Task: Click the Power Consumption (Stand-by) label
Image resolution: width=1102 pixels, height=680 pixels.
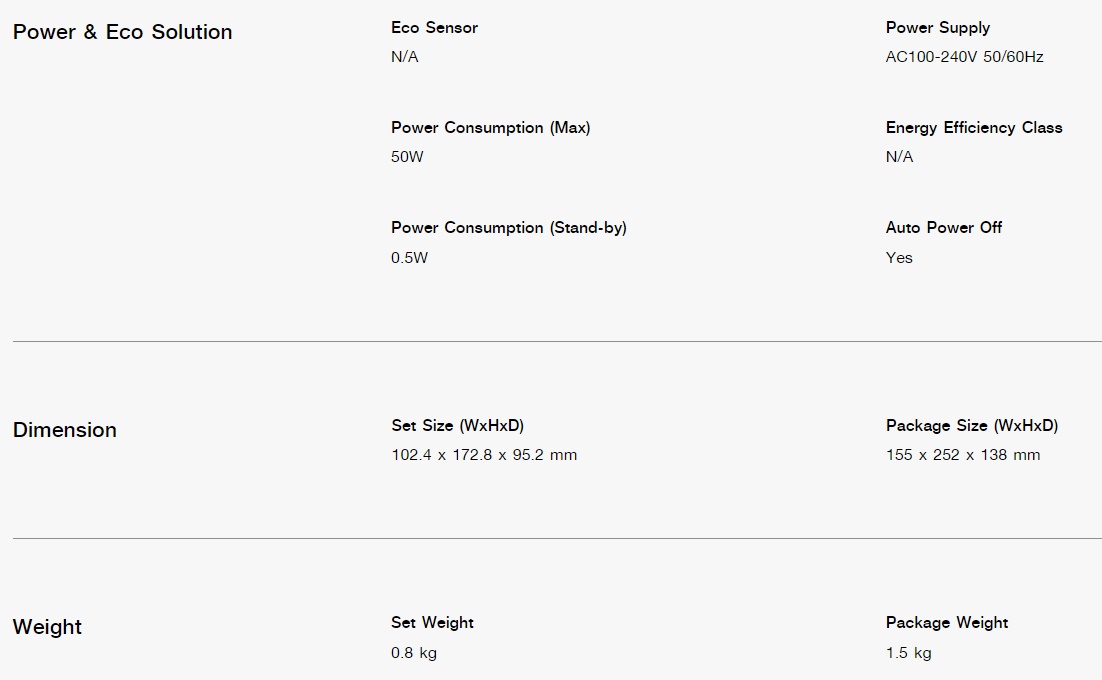Action: [x=509, y=228]
